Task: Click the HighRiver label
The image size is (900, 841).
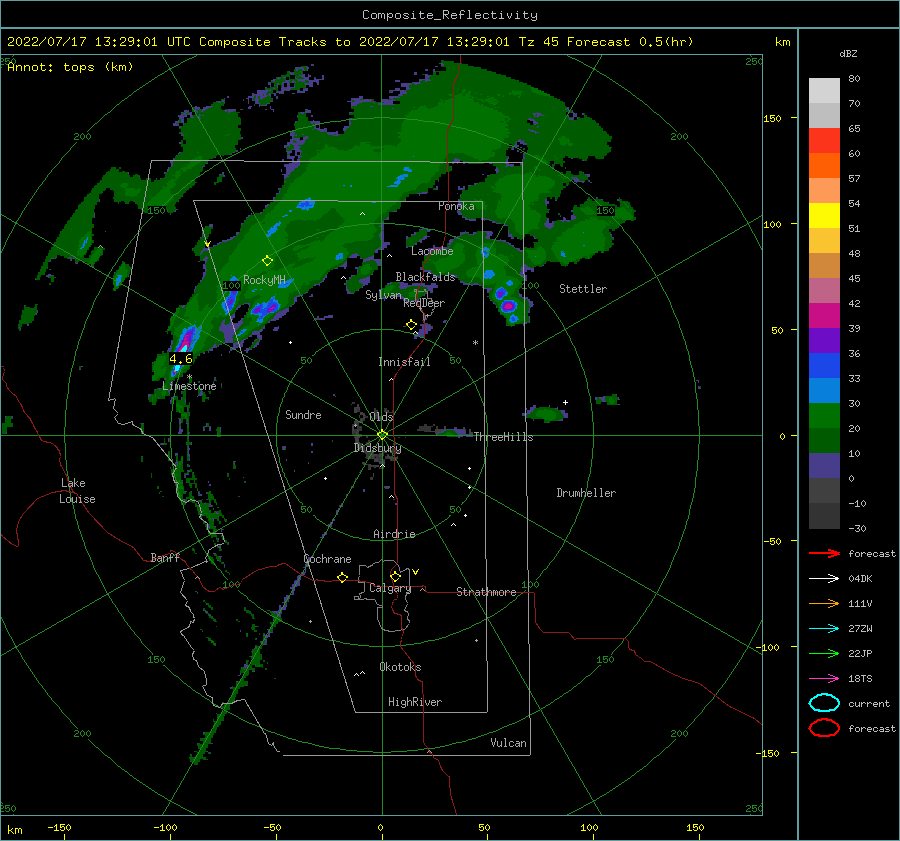Action: pyautogui.click(x=415, y=702)
